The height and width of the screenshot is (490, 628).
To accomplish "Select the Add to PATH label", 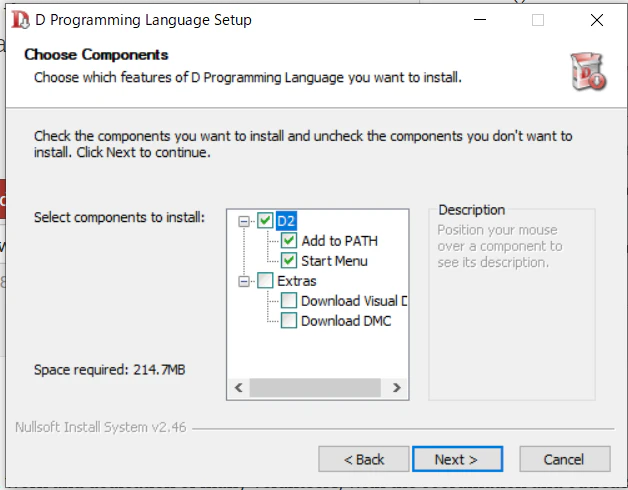I will (339, 241).
